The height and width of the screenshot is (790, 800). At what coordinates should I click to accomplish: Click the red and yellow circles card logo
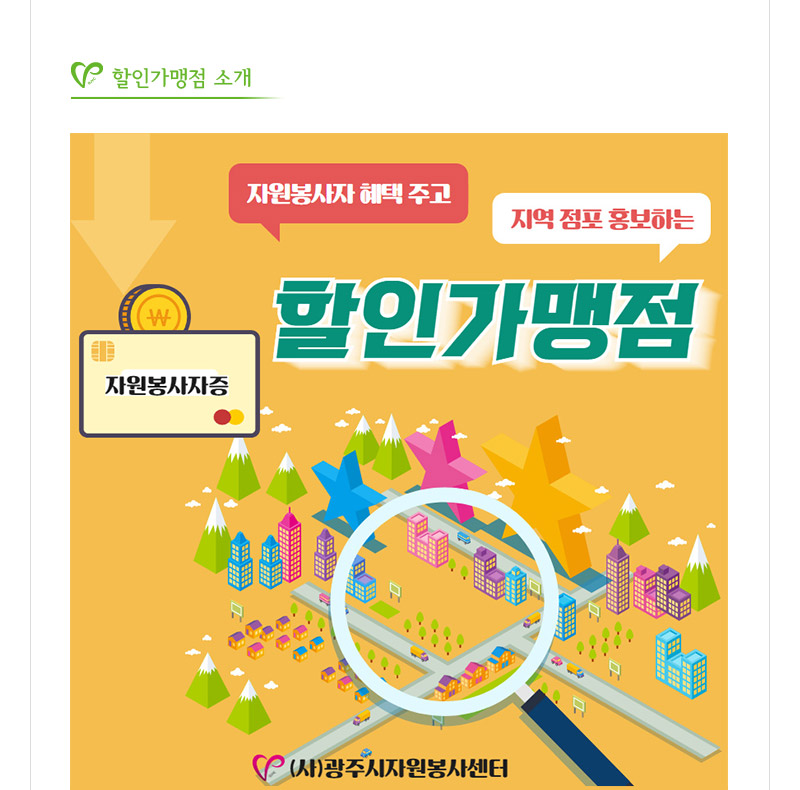pos(229,417)
